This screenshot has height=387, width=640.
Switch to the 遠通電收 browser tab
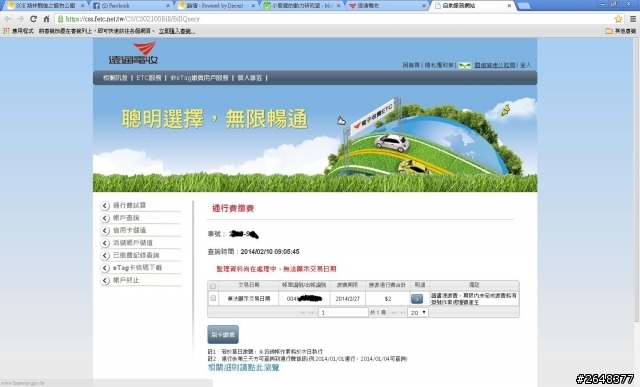[x=387, y=6]
